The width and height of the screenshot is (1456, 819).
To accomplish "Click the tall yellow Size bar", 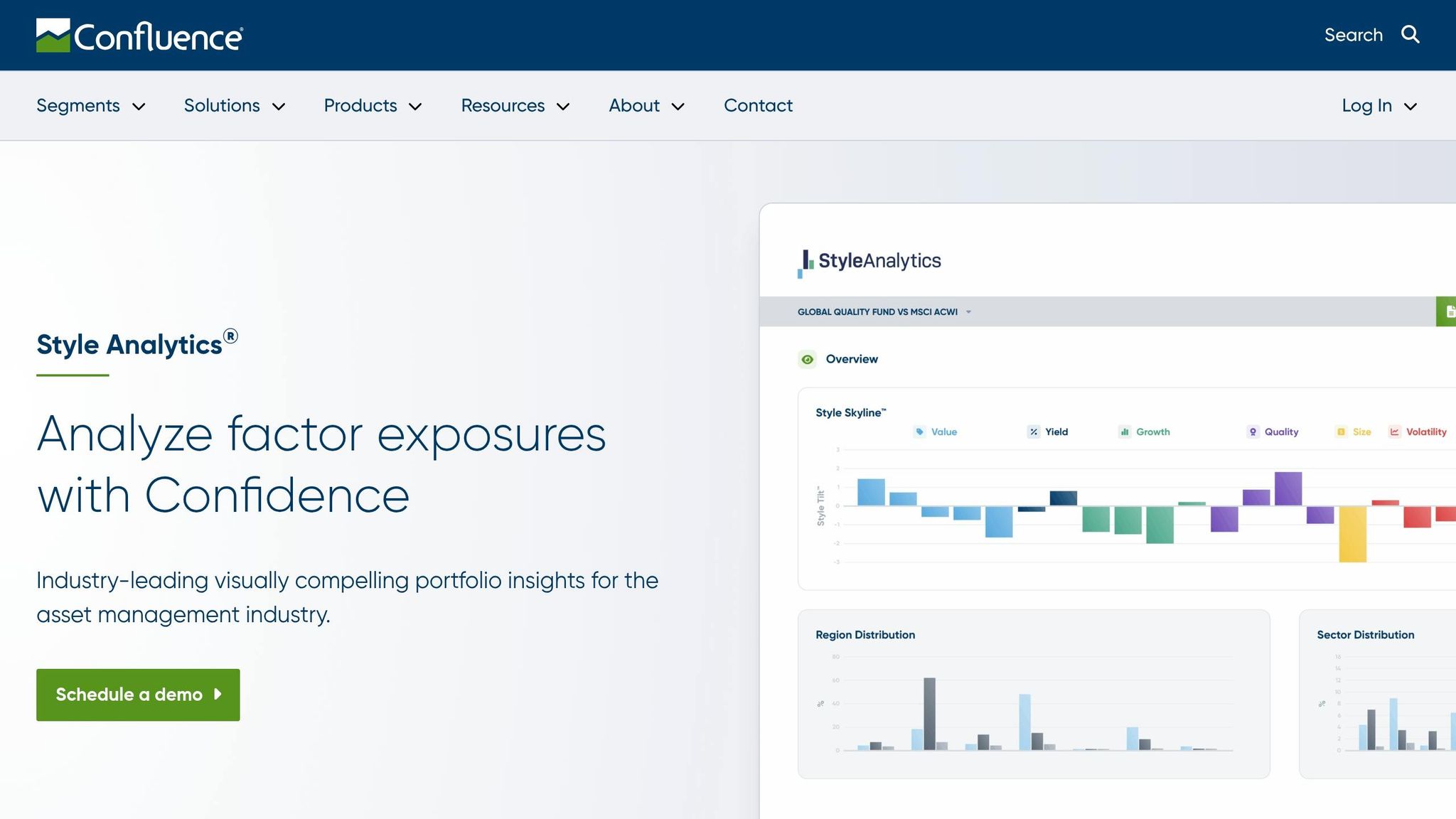I will click(1352, 534).
